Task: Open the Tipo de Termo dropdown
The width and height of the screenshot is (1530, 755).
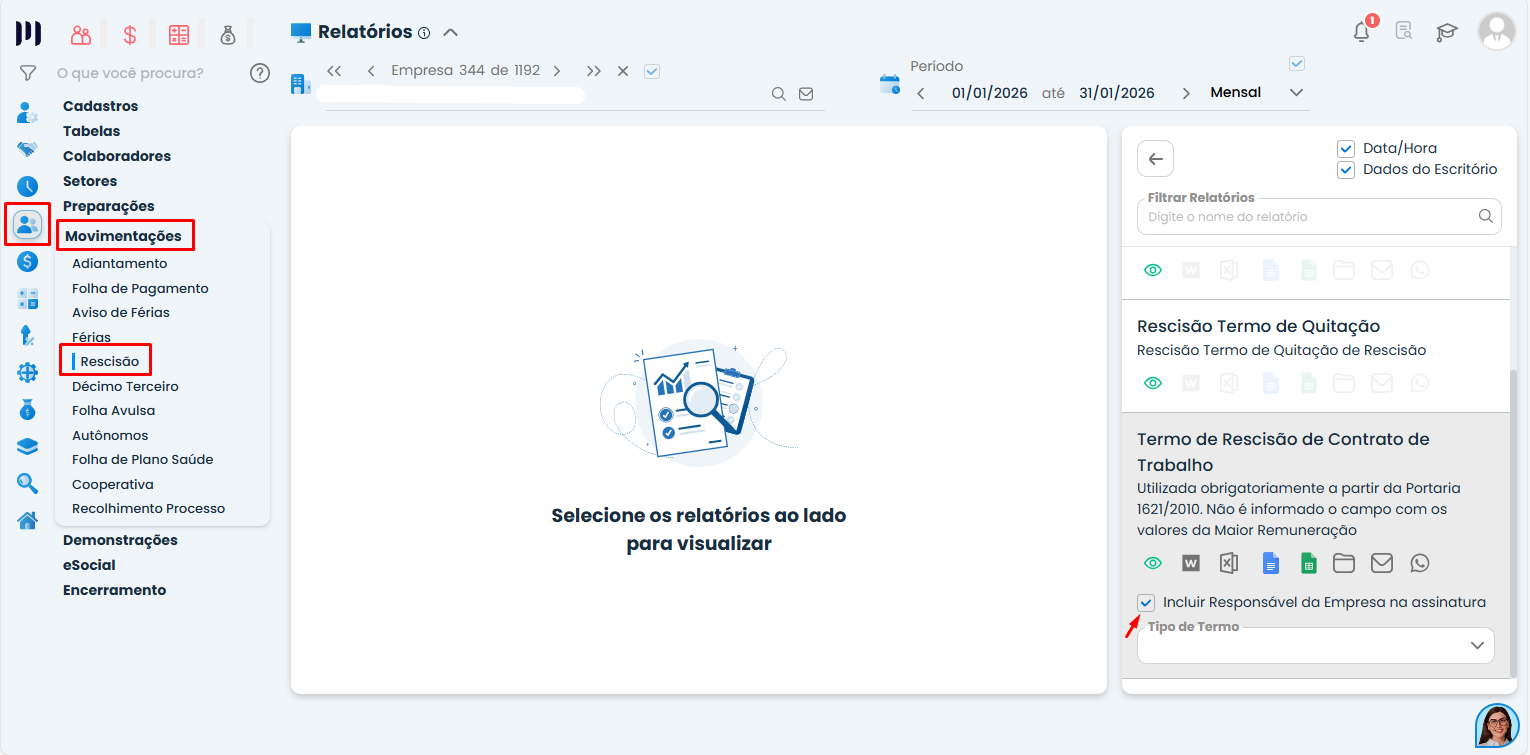Action: point(1316,646)
